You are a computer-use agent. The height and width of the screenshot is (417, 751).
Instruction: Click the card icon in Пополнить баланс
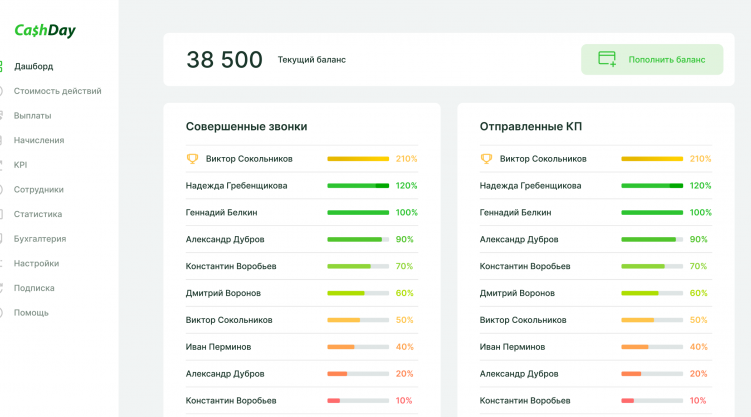point(607,59)
